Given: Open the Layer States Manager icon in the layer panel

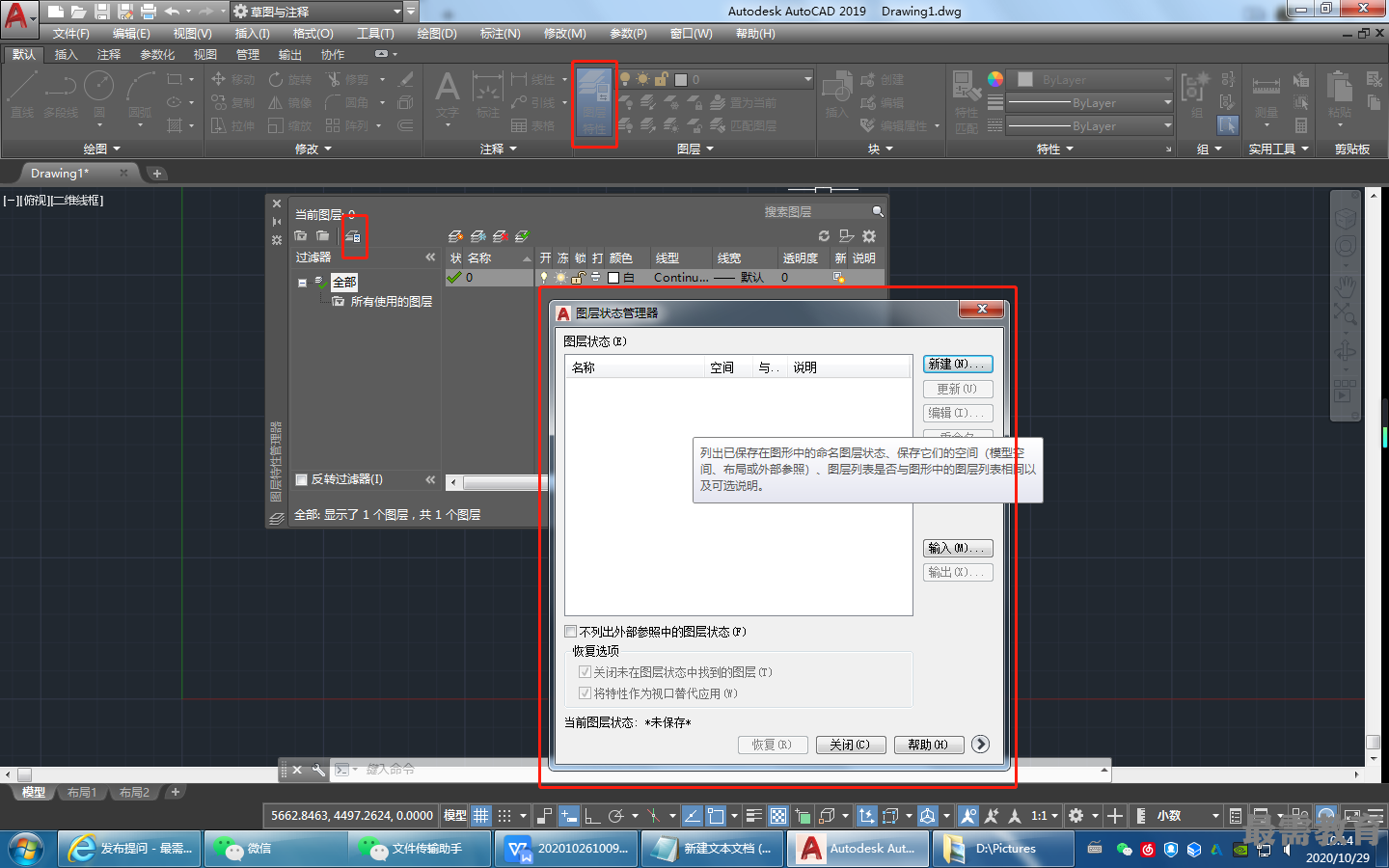Looking at the screenshot, I should [x=353, y=236].
